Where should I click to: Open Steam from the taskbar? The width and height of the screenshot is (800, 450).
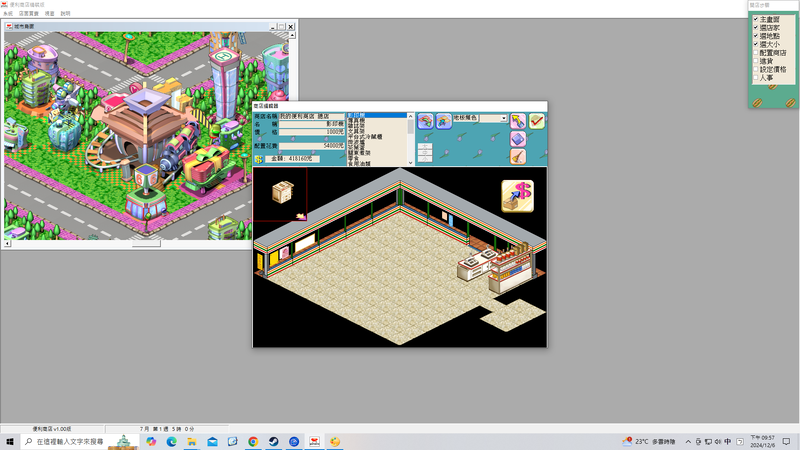[x=273, y=442]
